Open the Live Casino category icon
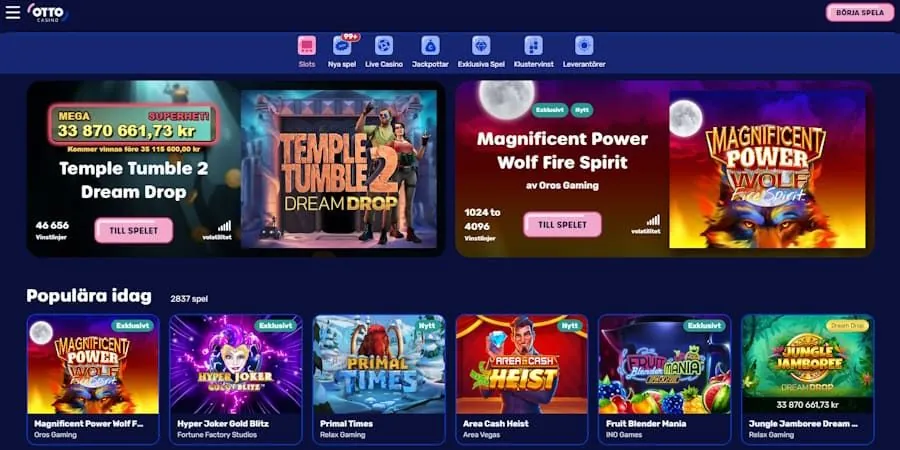 [384, 45]
